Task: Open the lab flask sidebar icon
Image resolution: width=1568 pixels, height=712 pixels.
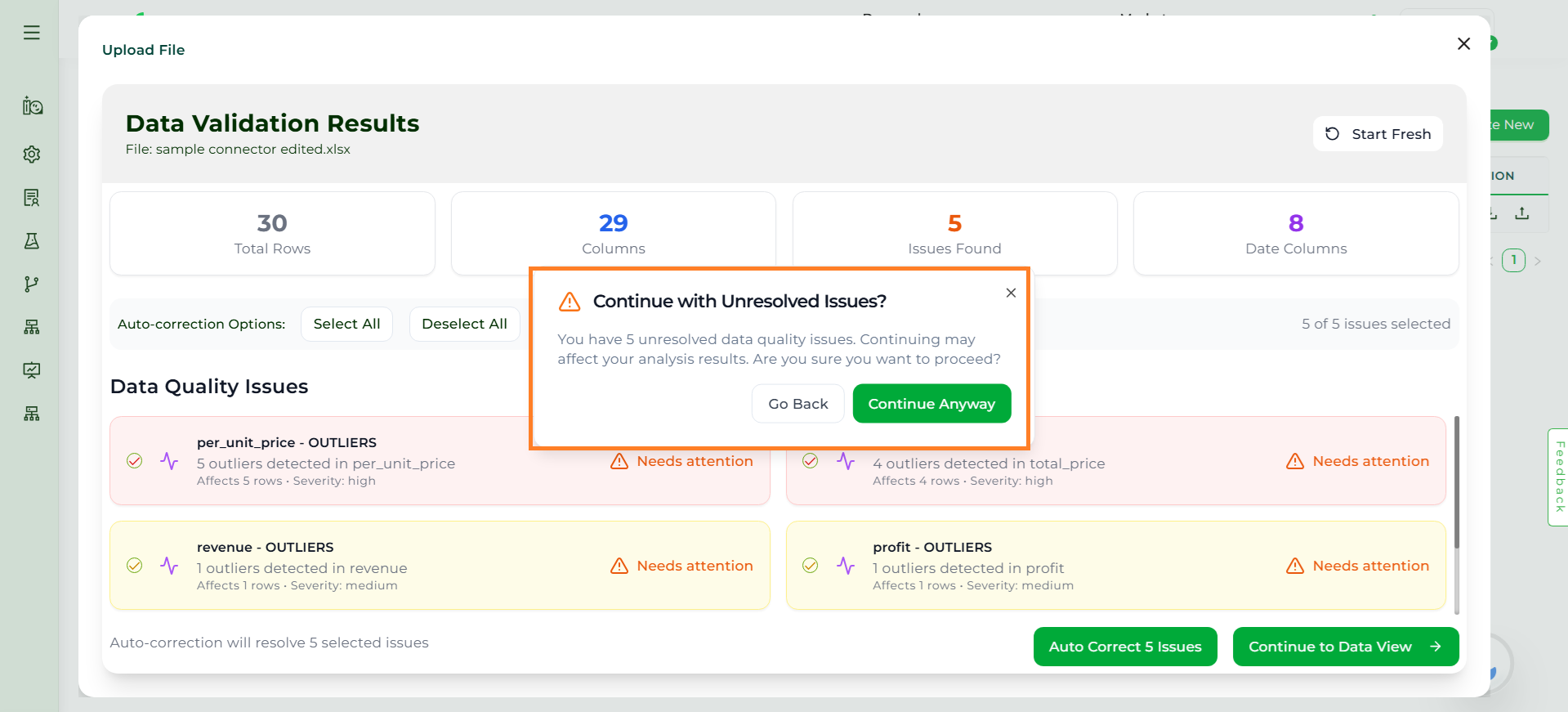Action: (32, 241)
